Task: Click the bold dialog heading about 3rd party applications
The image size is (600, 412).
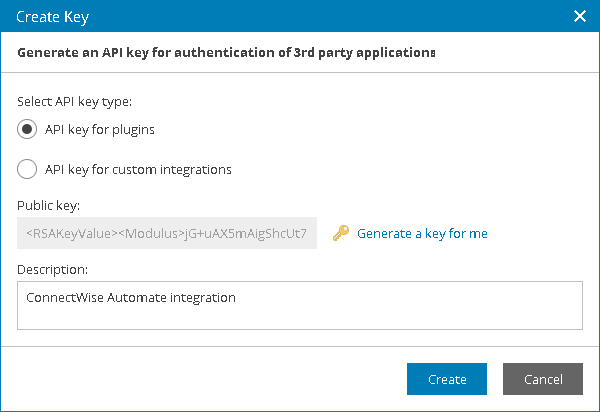Action: pyautogui.click(x=227, y=52)
